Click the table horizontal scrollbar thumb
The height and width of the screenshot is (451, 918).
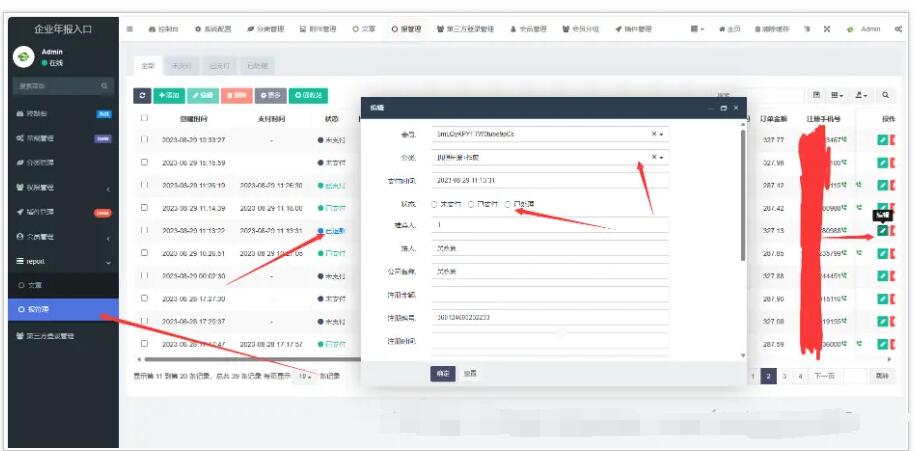tap(253, 359)
